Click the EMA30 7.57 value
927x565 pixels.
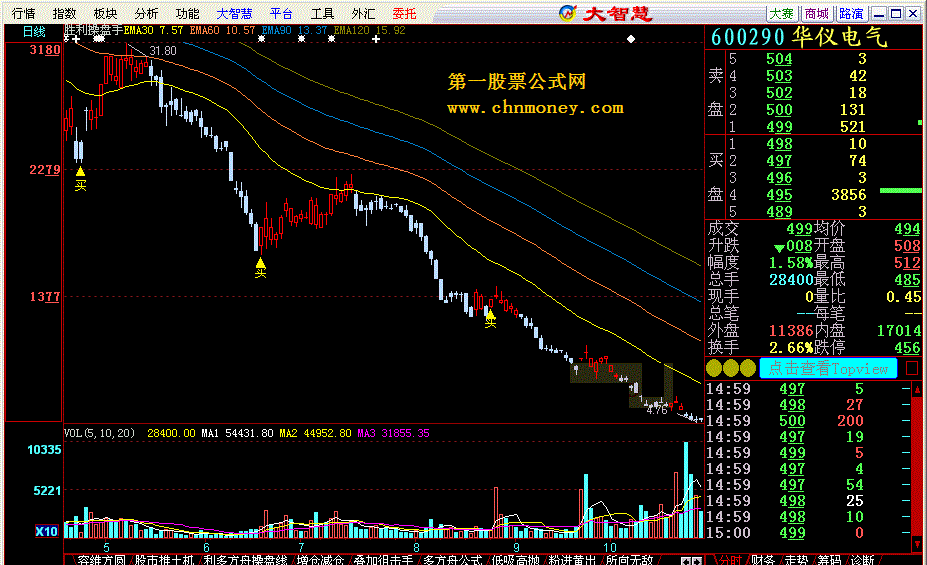pos(153,30)
